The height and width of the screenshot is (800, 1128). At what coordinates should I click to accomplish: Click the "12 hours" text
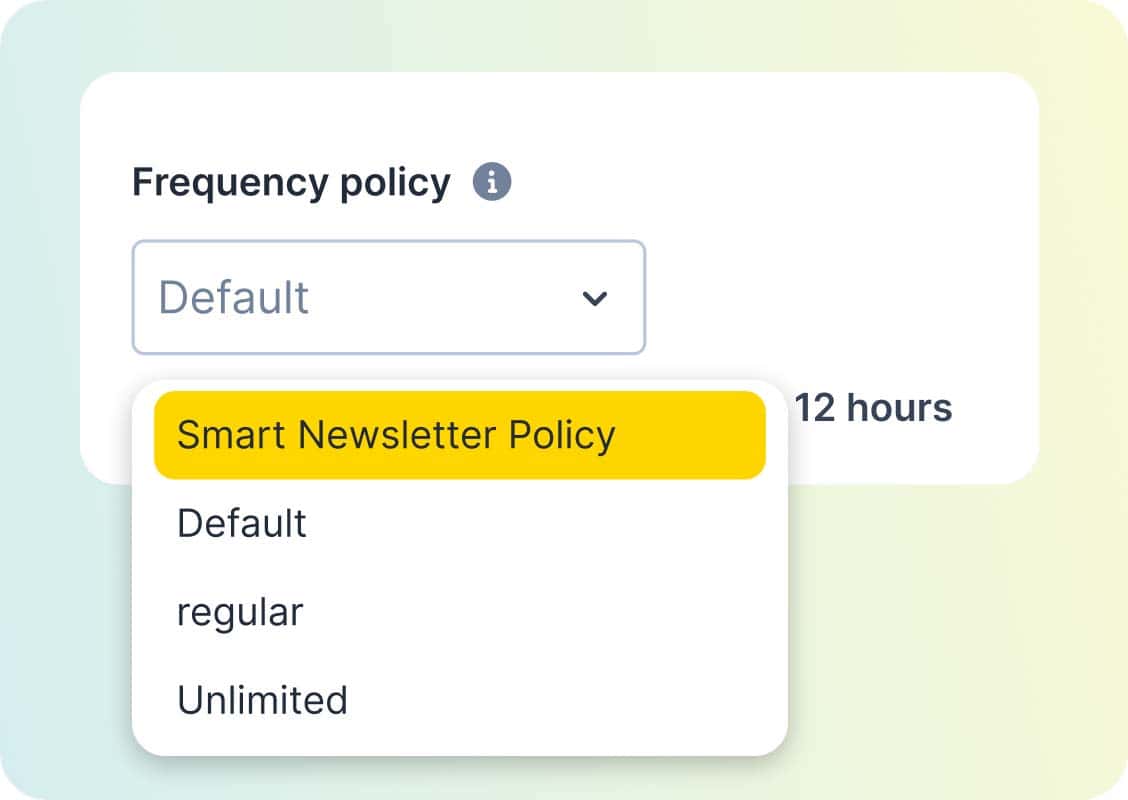tap(873, 408)
